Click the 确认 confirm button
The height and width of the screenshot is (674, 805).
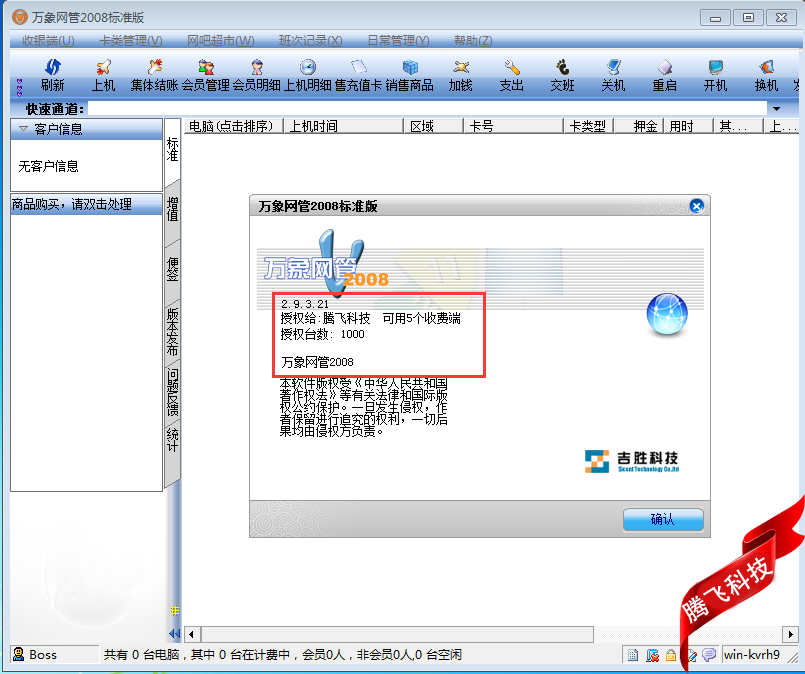663,519
